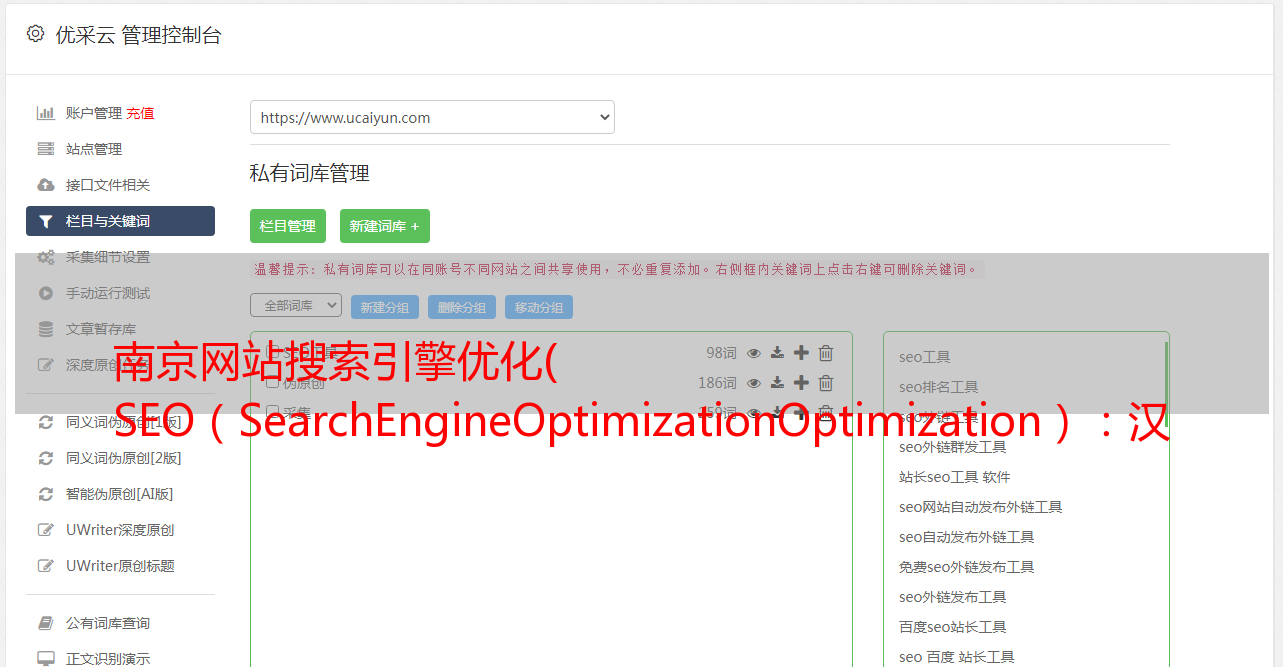Click the gears icon for 采集细节设置

click(46, 257)
